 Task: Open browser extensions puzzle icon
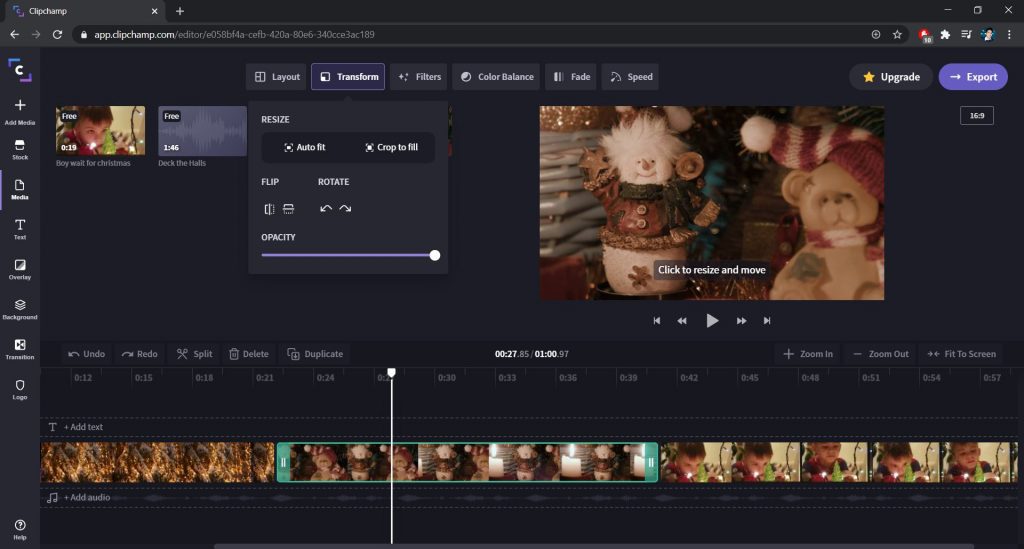[945, 35]
